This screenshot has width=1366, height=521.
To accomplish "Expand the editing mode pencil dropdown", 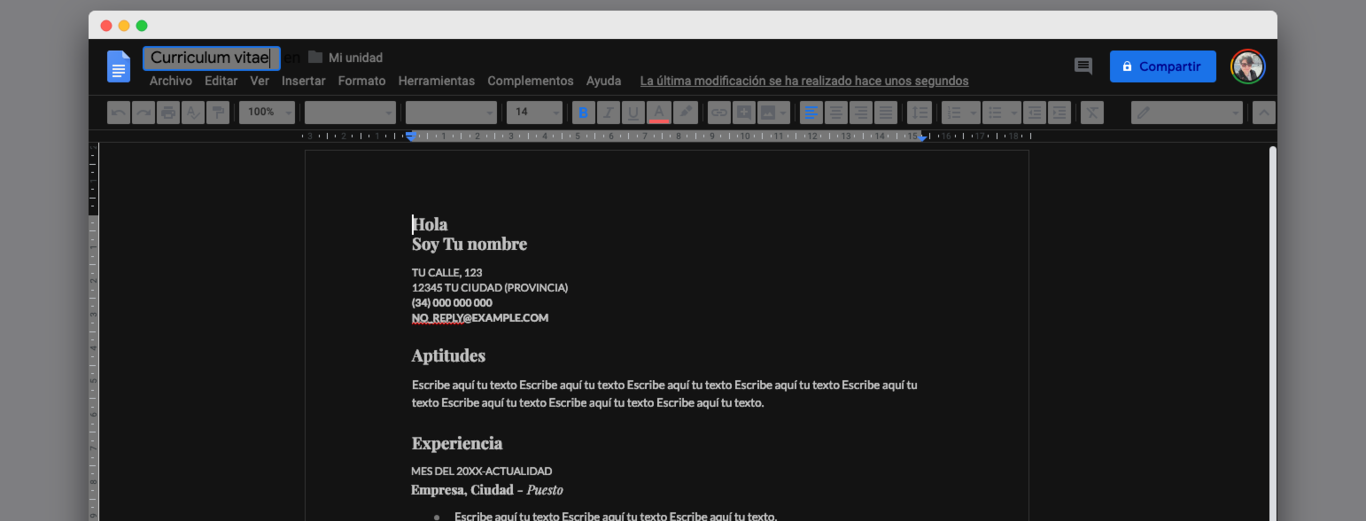I will coord(1187,113).
